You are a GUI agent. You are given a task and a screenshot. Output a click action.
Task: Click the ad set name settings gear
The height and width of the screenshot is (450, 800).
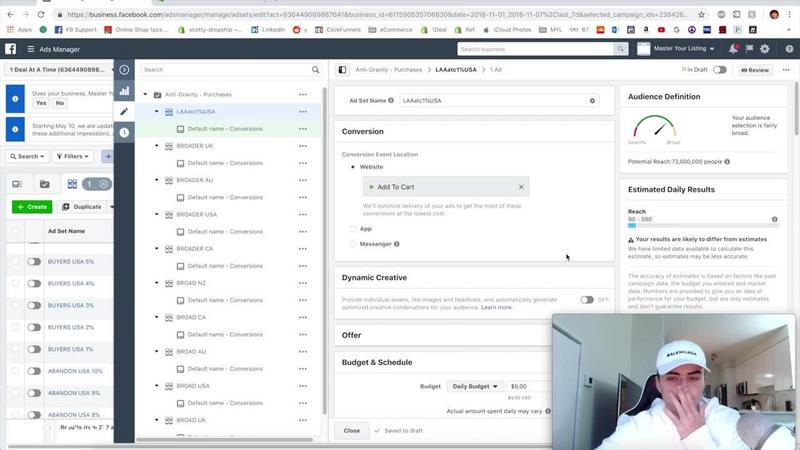point(592,101)
